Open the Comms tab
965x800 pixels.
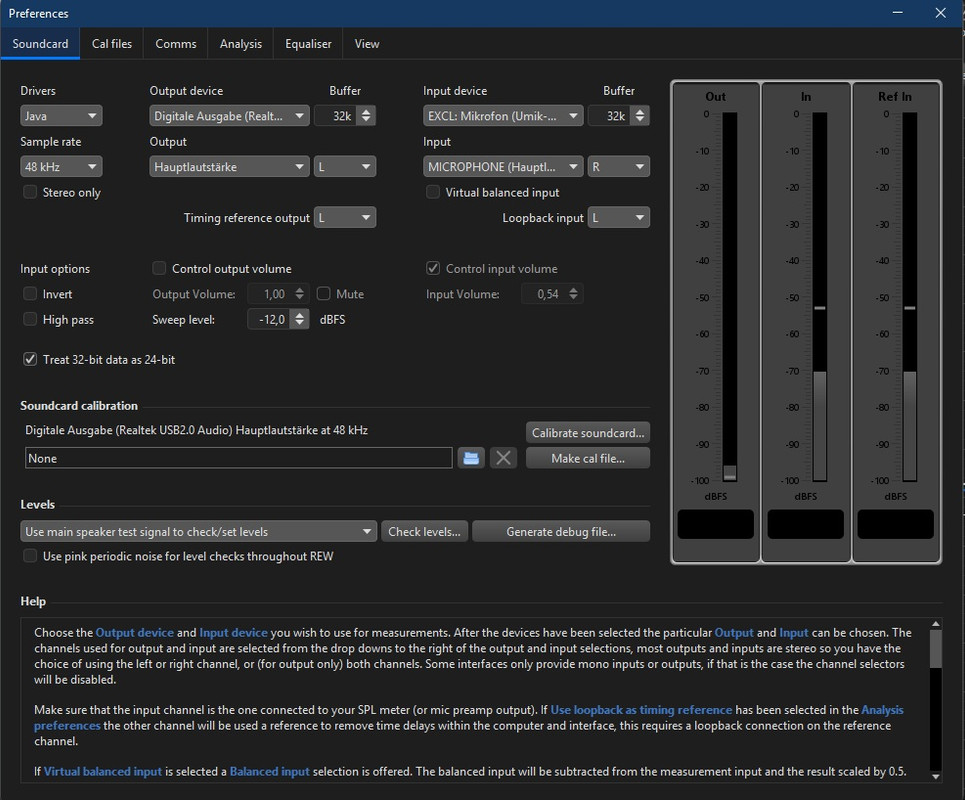coord(175,44)
